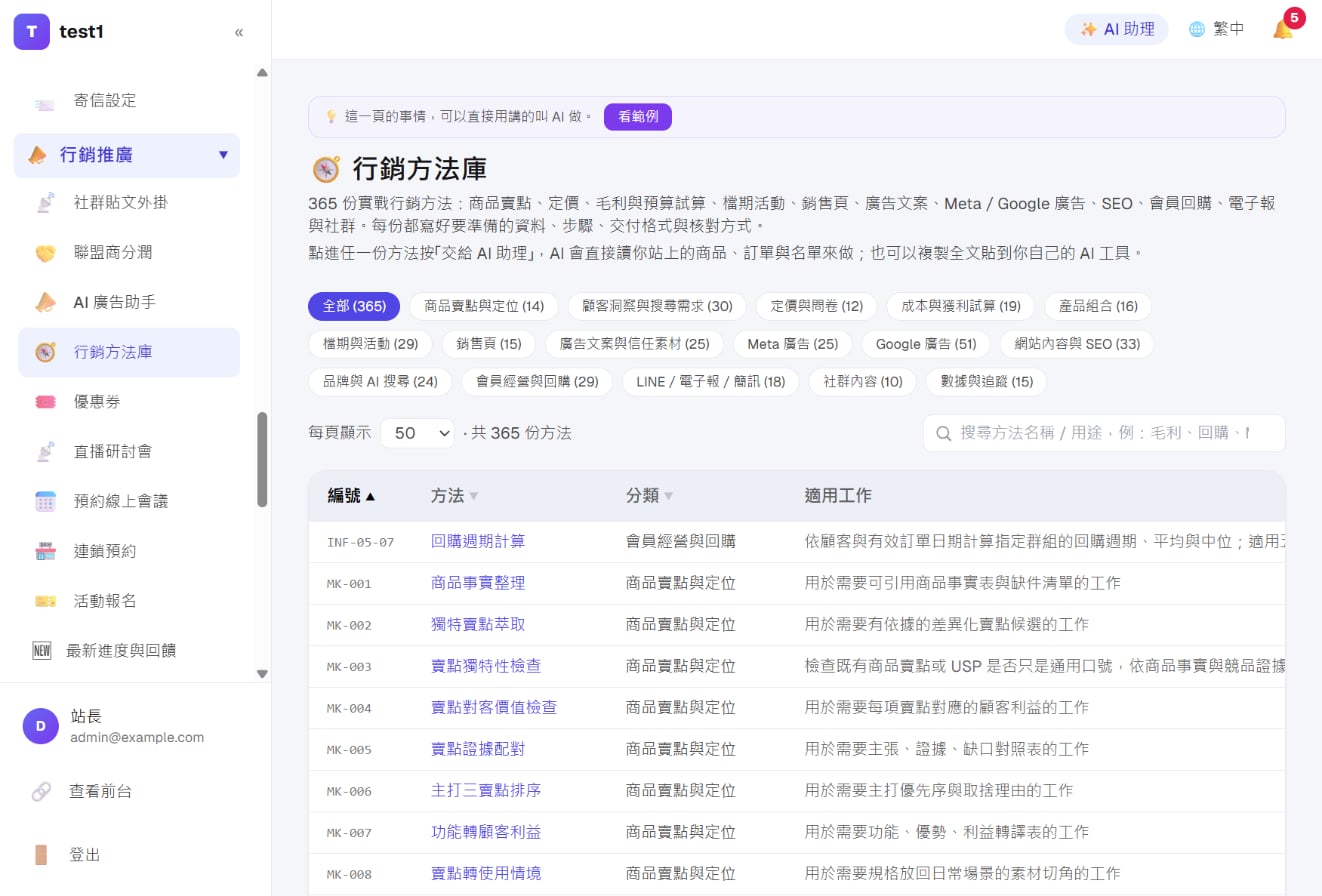The width and height of the screenshot is (1322, 896).
Task: Filter by 會員經營與回購 (29) category
Action: click(537, 382)
